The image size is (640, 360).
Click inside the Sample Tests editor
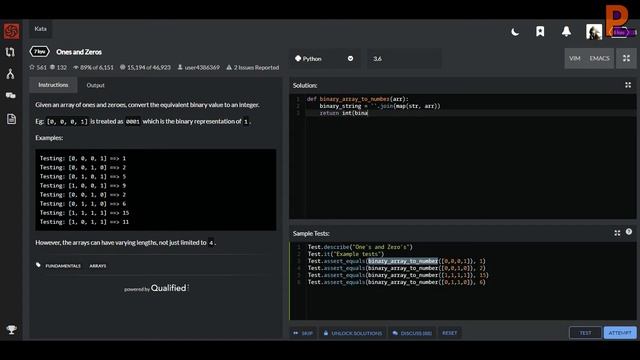pos(462,281)
